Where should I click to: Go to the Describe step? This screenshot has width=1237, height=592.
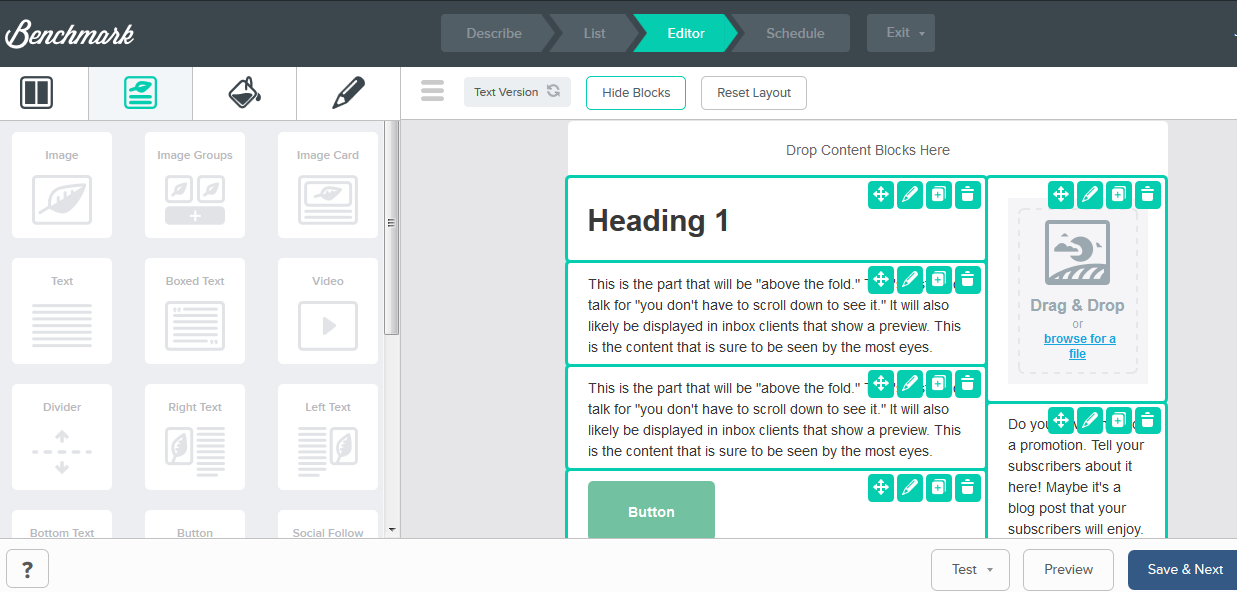(x=494, y=33)
